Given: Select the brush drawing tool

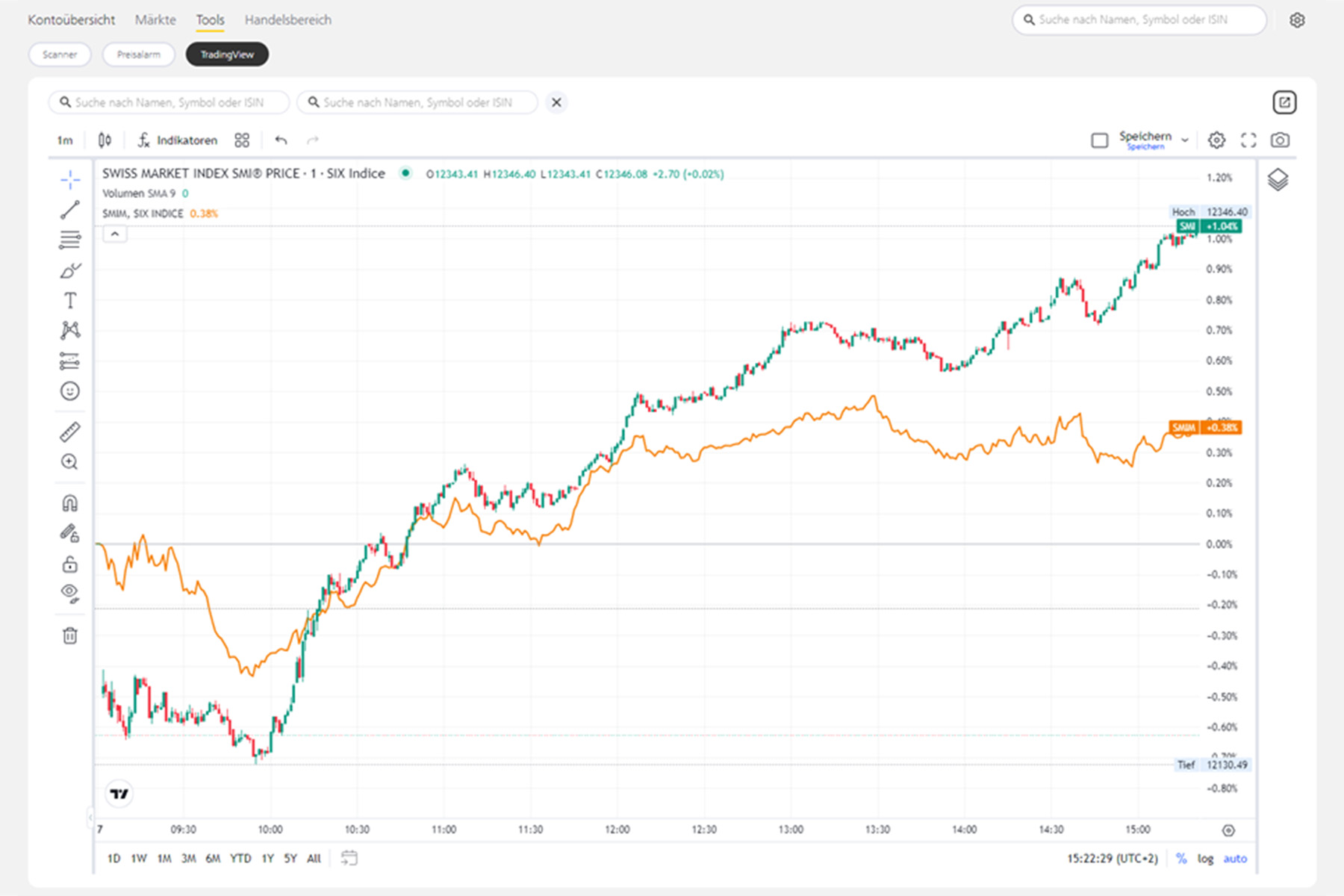Looking at the screenshot, I should [x=70, y=270].
